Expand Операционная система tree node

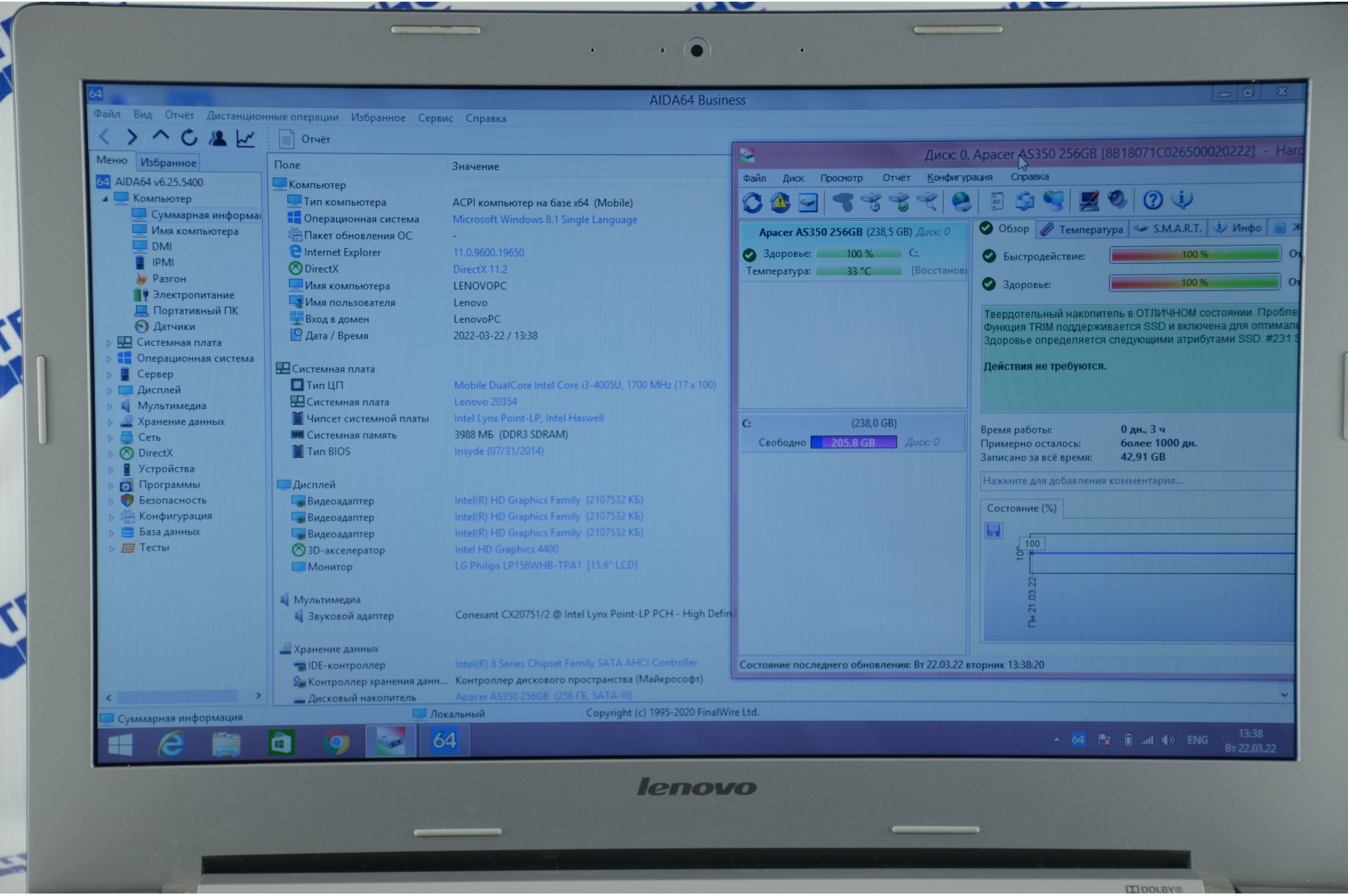[x=109, y=358]
